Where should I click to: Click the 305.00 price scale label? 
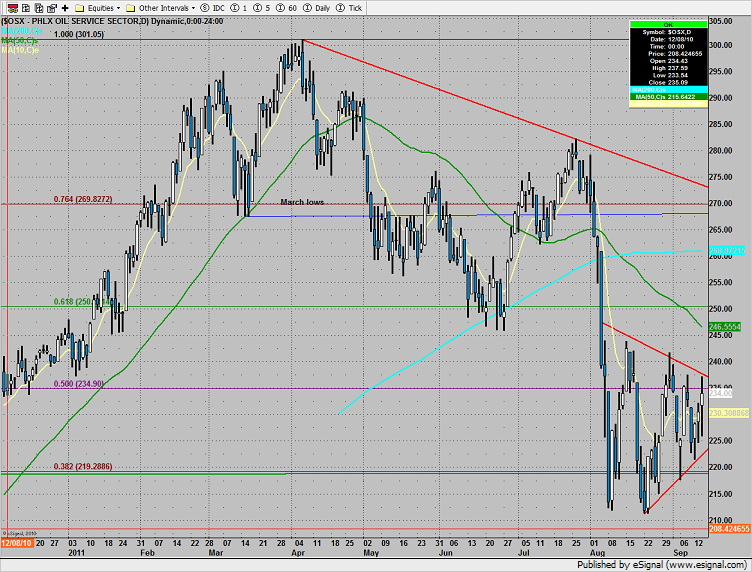pos(721,21)
